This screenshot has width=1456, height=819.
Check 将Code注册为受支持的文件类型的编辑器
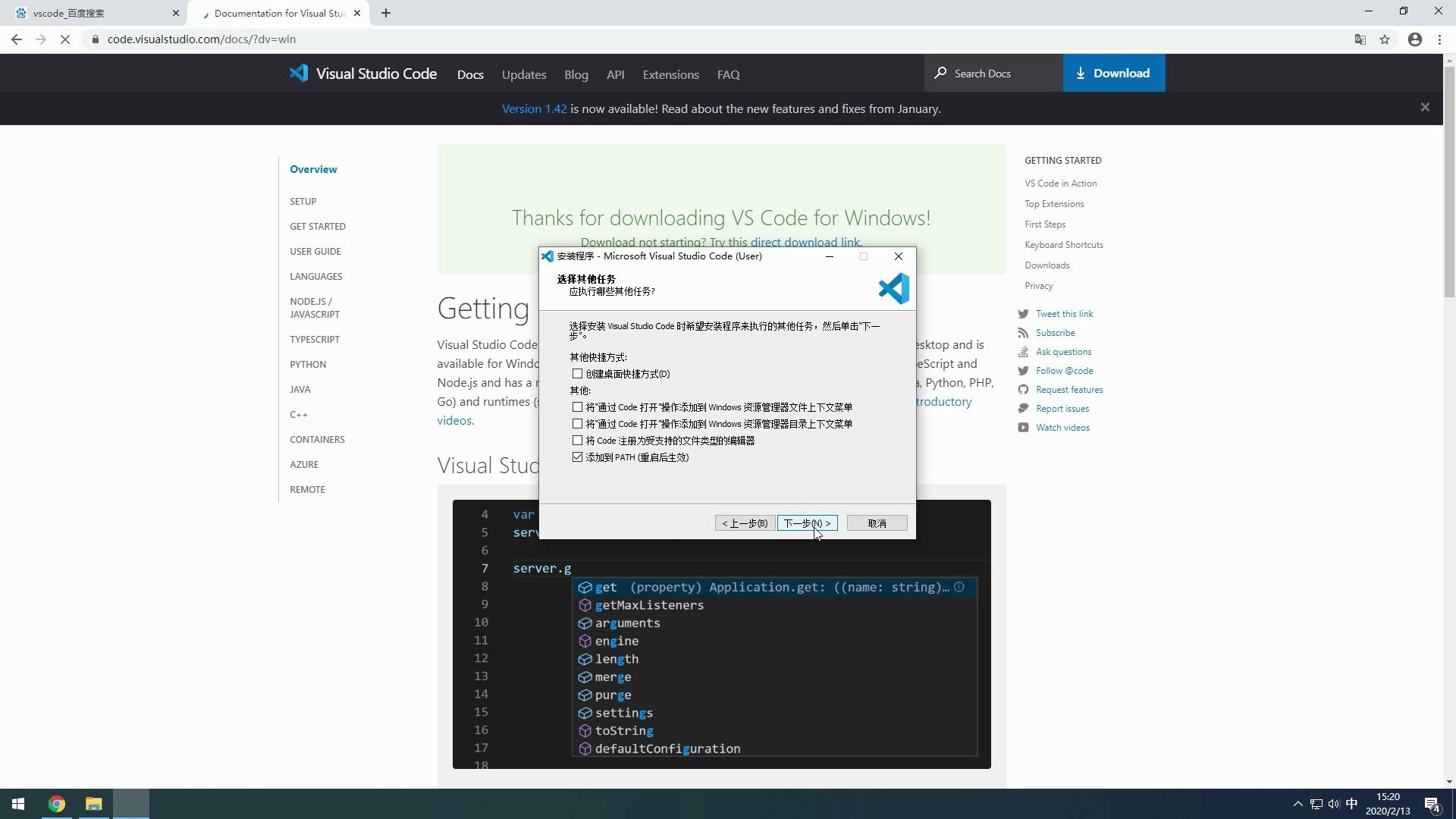click(578, 440)
